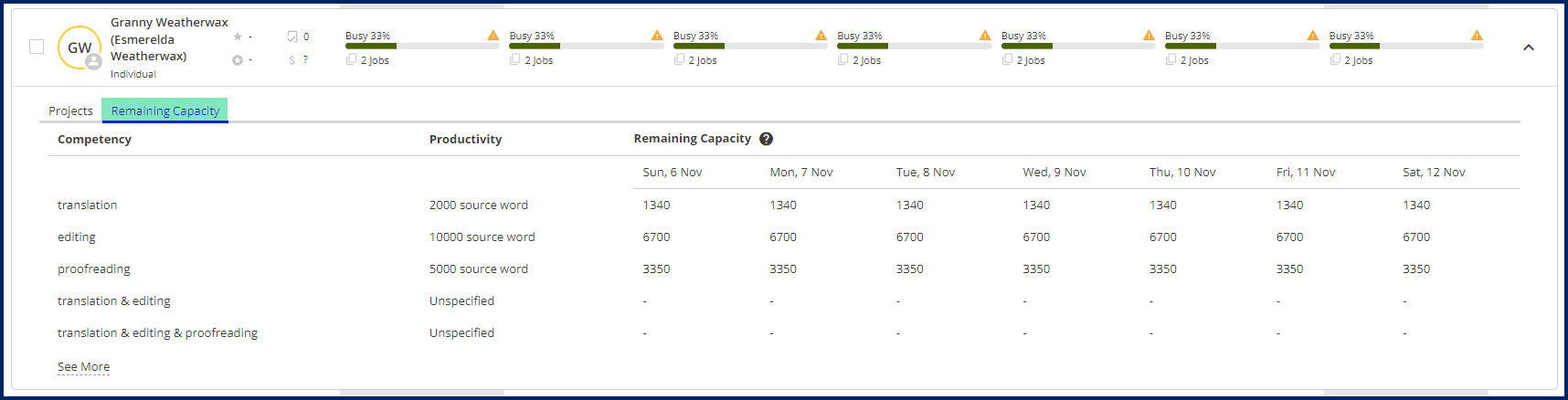Image resolution: width=1568 pixels, height=400 pixels.
Task: Collapse the Granny Weatherwax row with chevron
Action: click(x=1529, y=47)
